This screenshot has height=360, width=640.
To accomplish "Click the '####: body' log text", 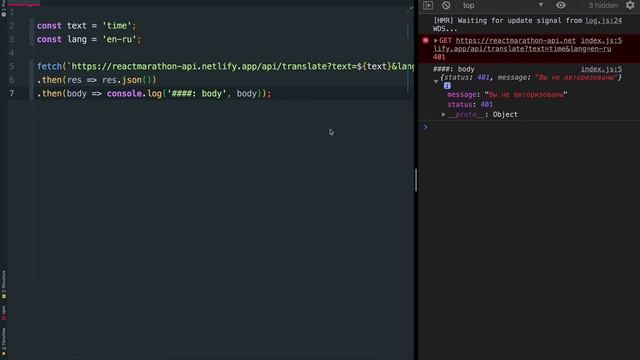I will point(453,69).
